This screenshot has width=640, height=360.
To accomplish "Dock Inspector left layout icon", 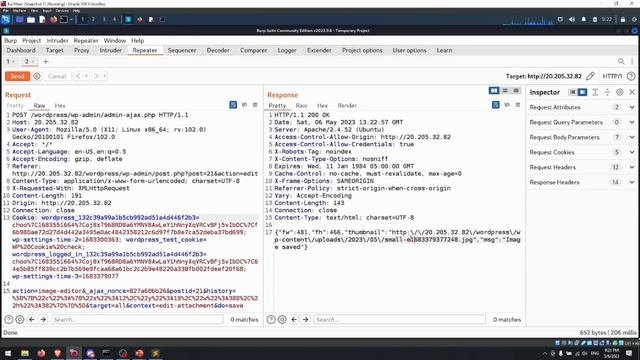I will [572, 92].
